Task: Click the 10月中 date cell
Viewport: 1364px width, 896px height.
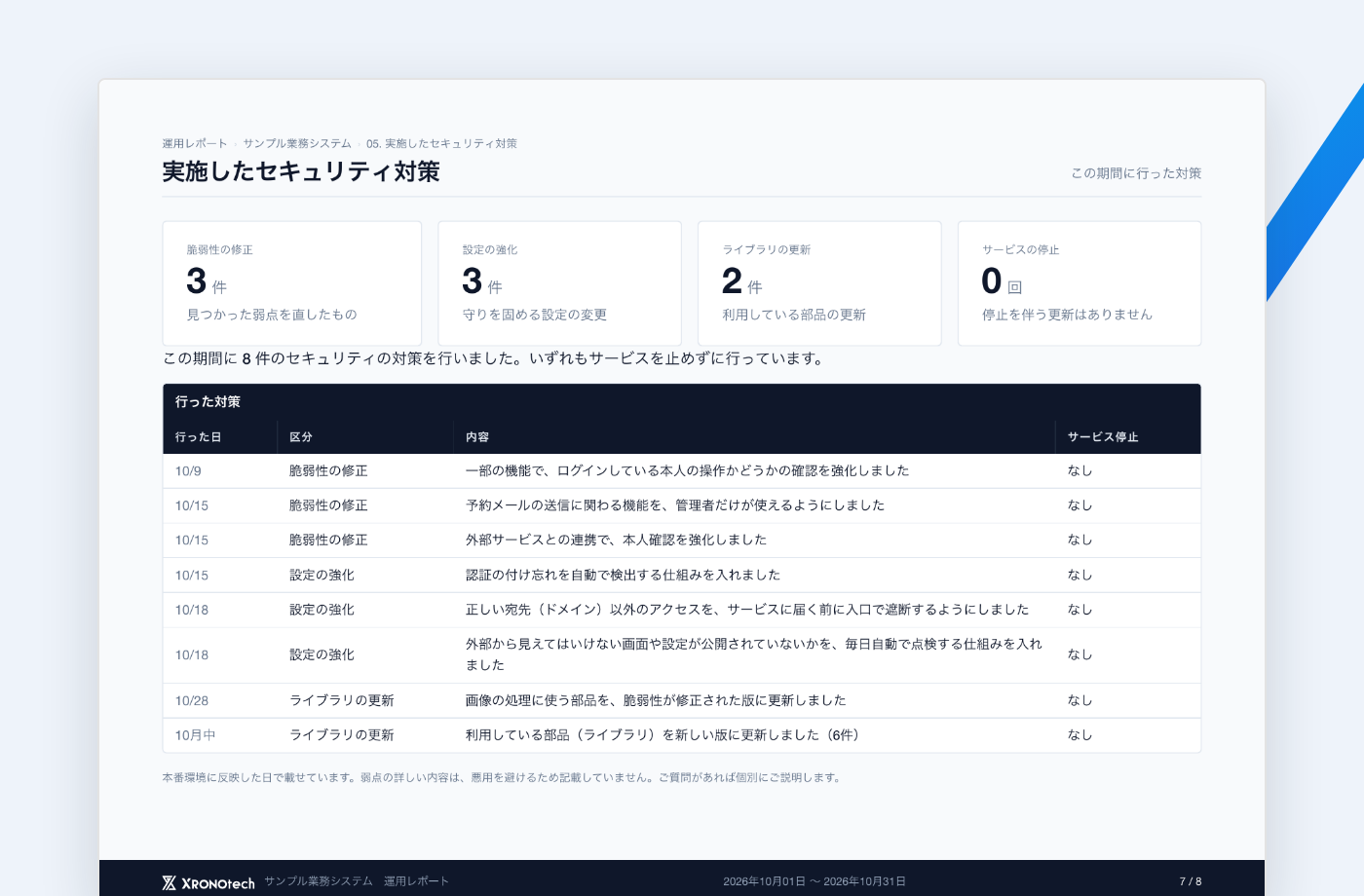Action: [195, 735]
